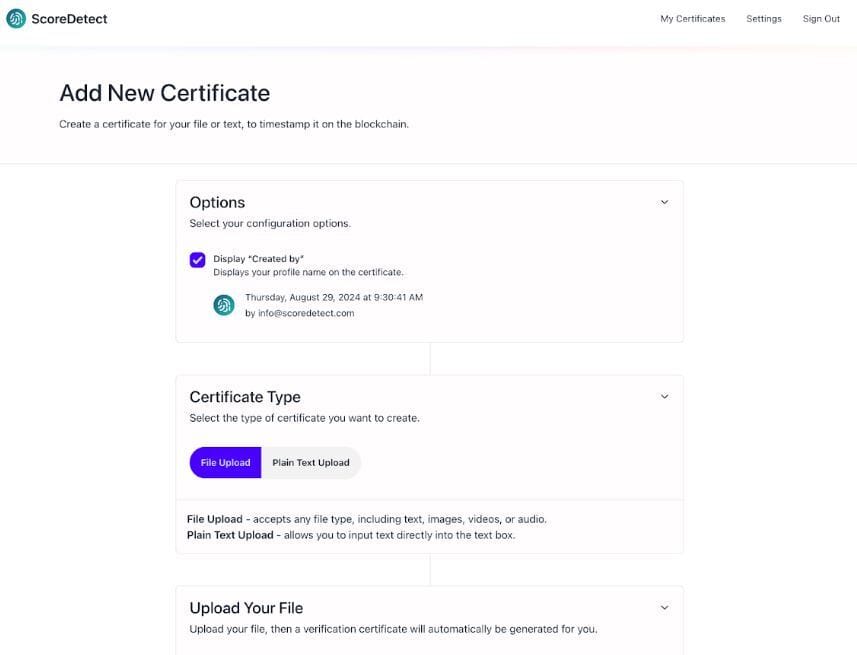Click the Certificate Type section heading
Screen dimensions: 857x655
coord(245,397)
